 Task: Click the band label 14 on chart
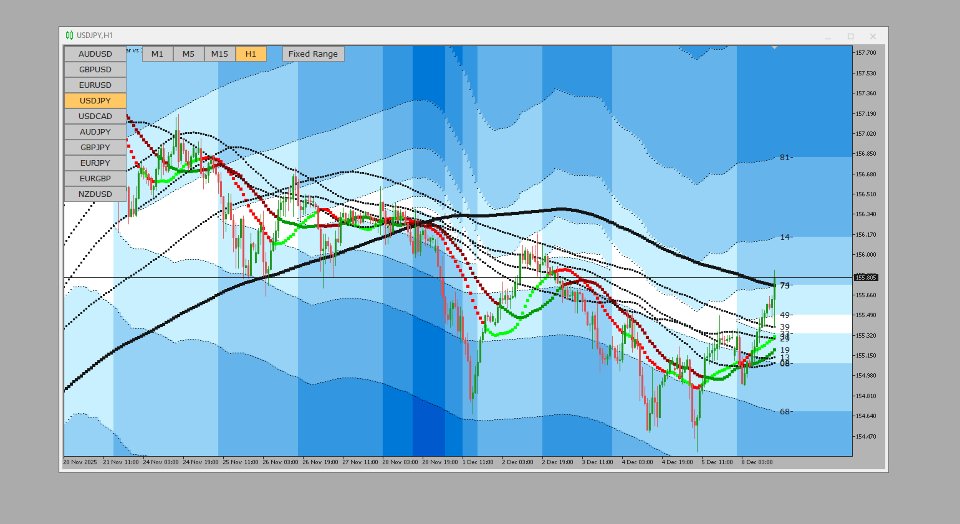(785, 238)
